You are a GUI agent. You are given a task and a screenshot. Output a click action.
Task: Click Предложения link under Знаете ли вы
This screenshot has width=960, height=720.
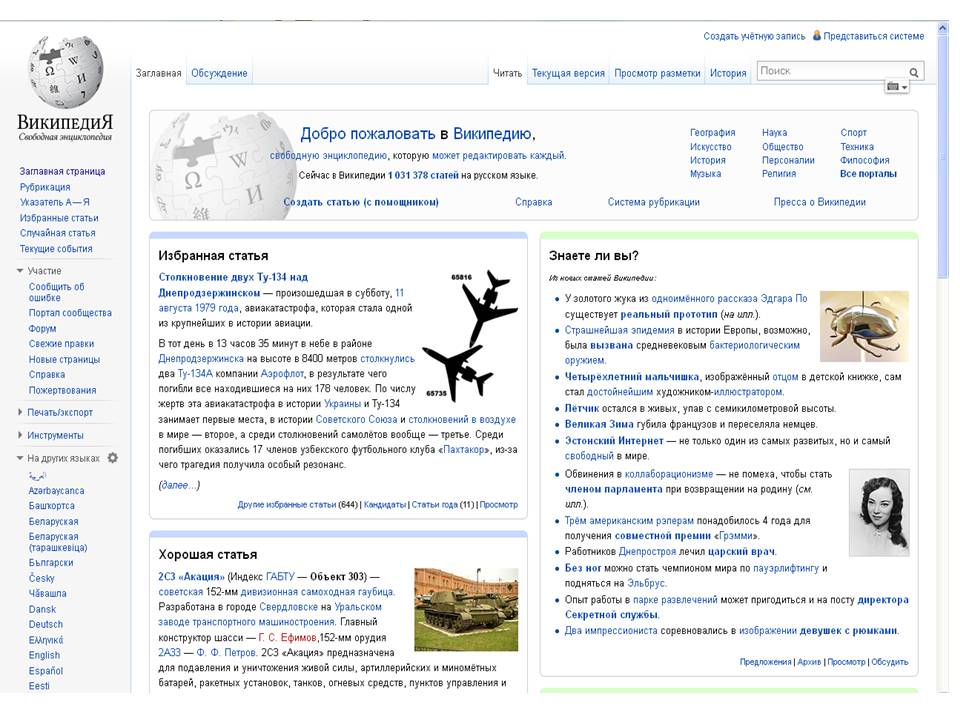(x=765, y=662)
